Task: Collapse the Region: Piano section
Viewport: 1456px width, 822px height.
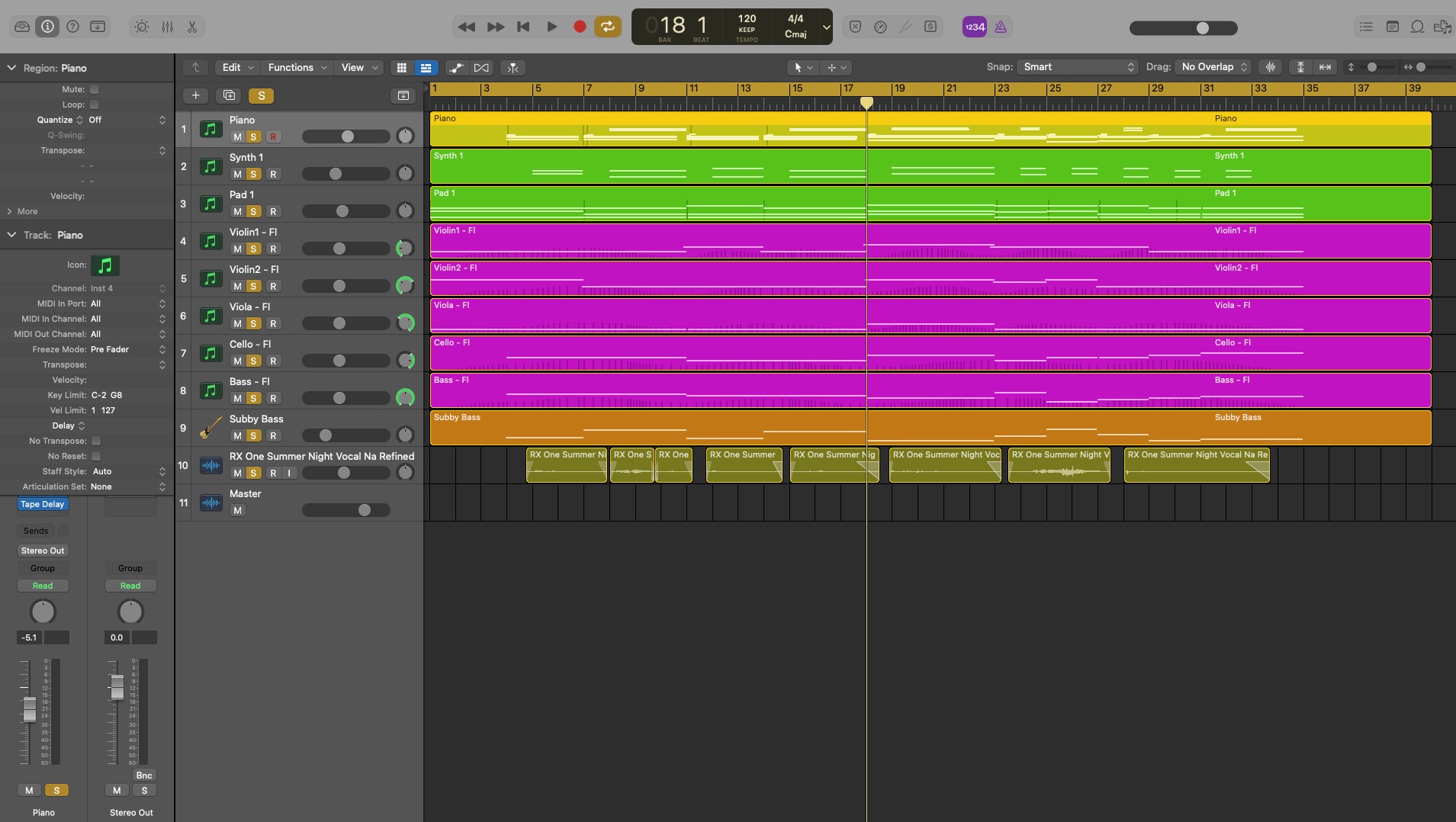Action: pyautogui.click(x=11, y=68)
